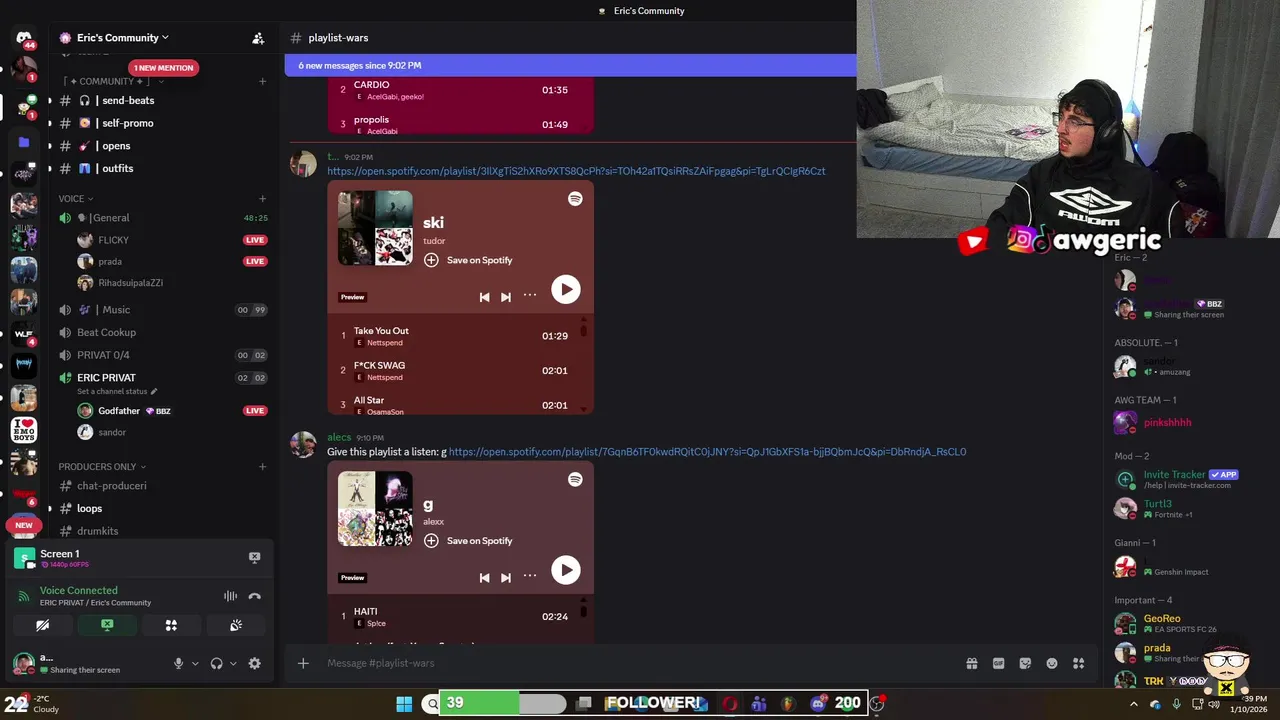Click the ski playlist track list scrollbar
Viewport: 1280px width, 720px height.
[x=583, y=330]
